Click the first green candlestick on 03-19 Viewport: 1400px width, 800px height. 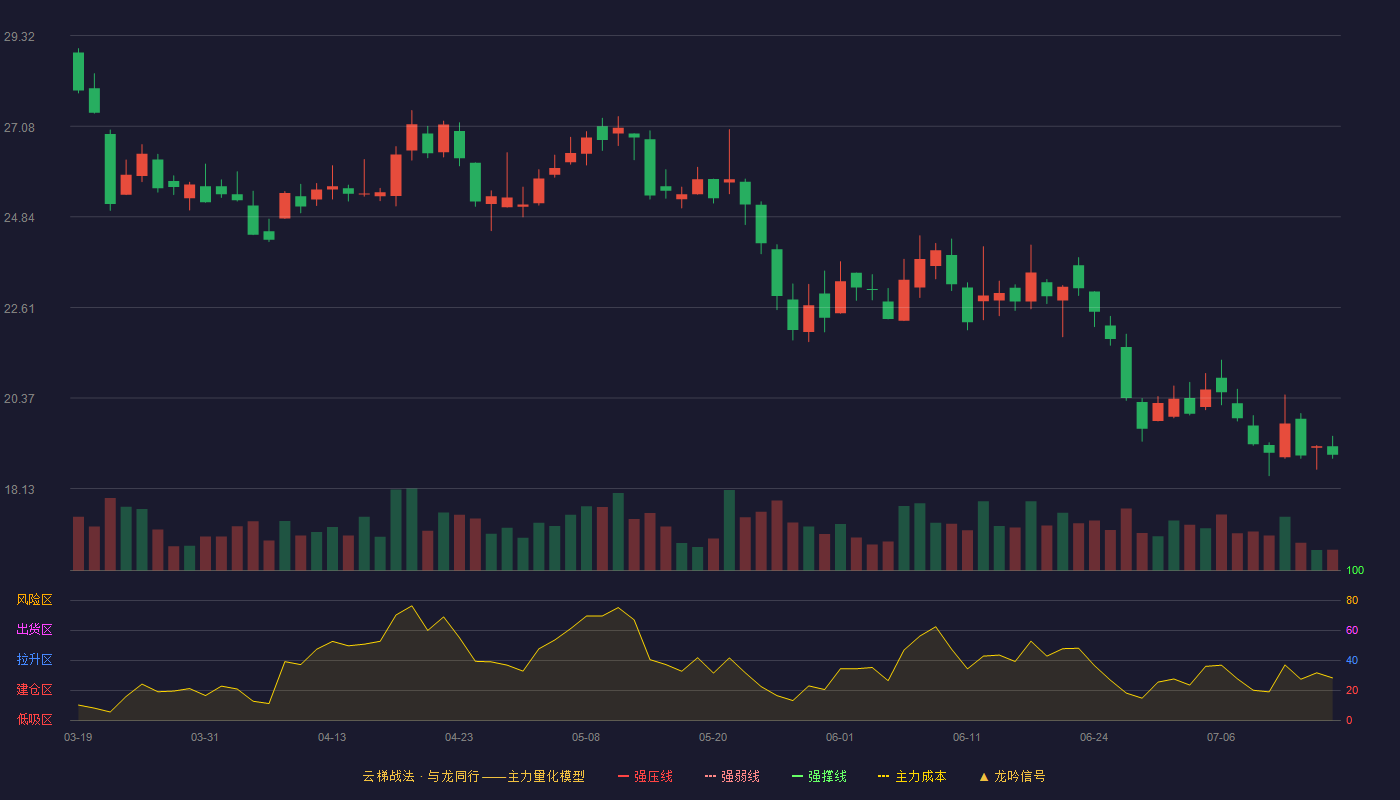pyautogui.click(x=78, y=71)
